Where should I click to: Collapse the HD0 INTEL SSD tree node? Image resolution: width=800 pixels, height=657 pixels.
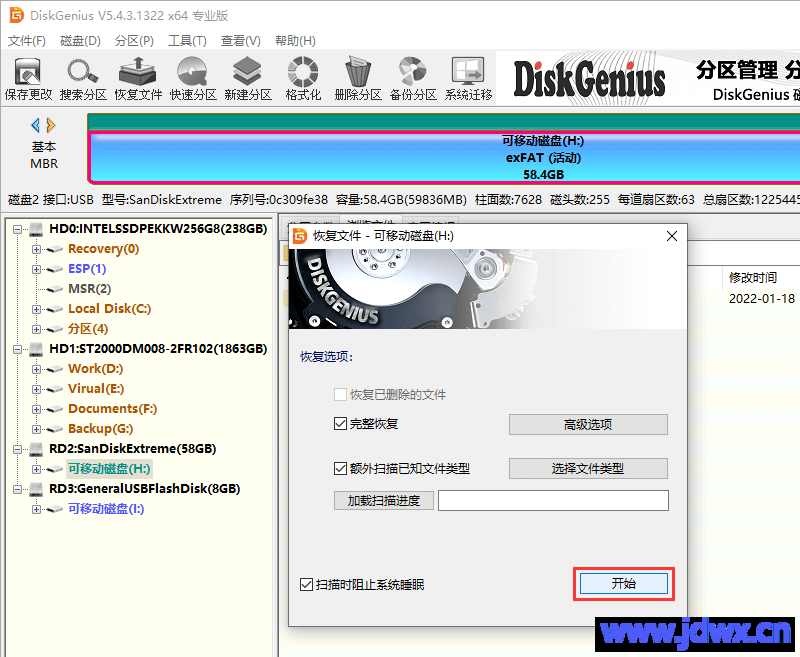point(17,230)
